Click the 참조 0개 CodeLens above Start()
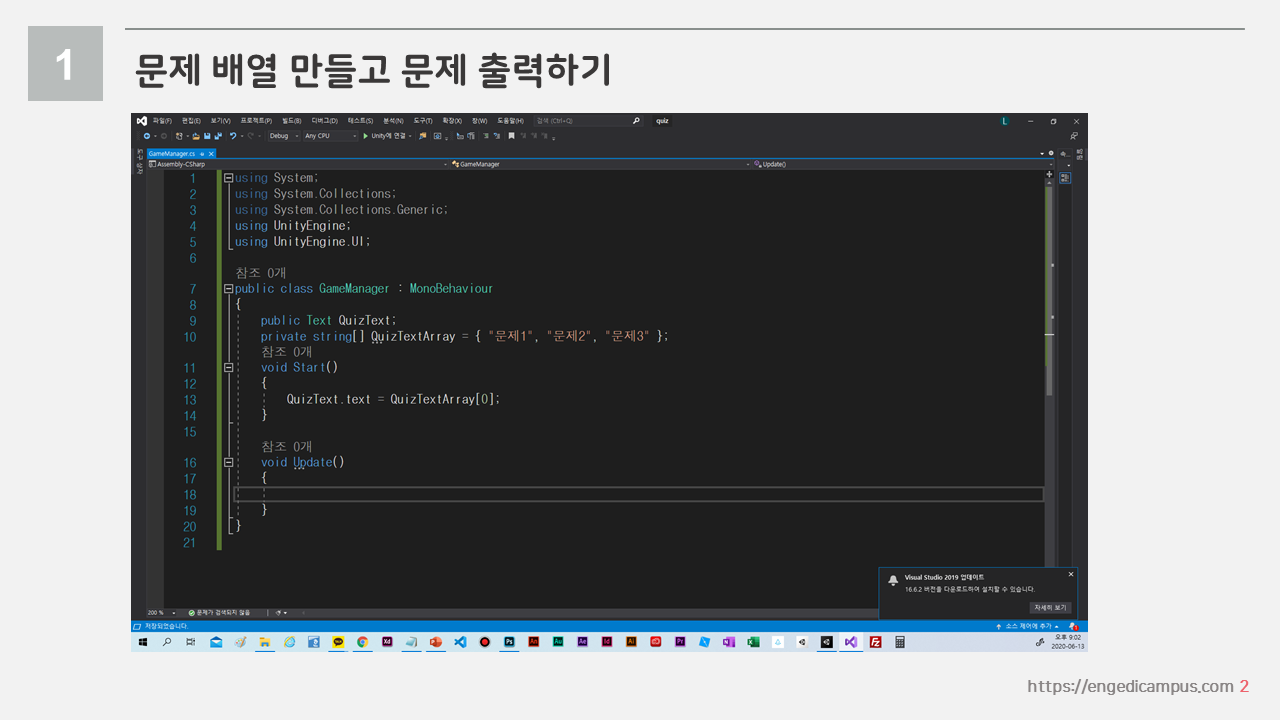This screenshot has height=720, width=1280. tap(286, 352)
